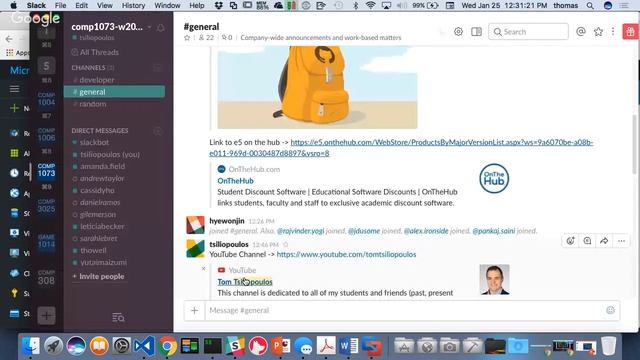Open View menu
Viewport: 640px width, 360px height.
point(104,5)
